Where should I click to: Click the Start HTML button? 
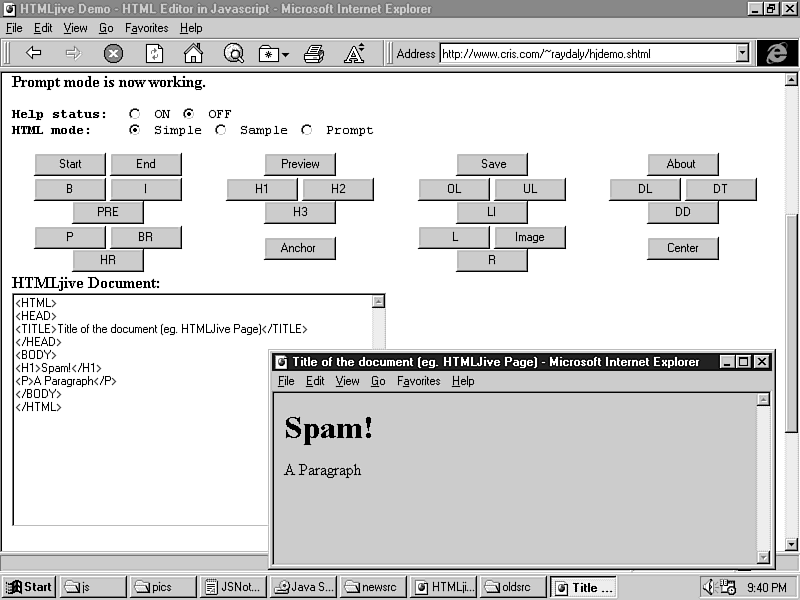[x=70, y=164]
